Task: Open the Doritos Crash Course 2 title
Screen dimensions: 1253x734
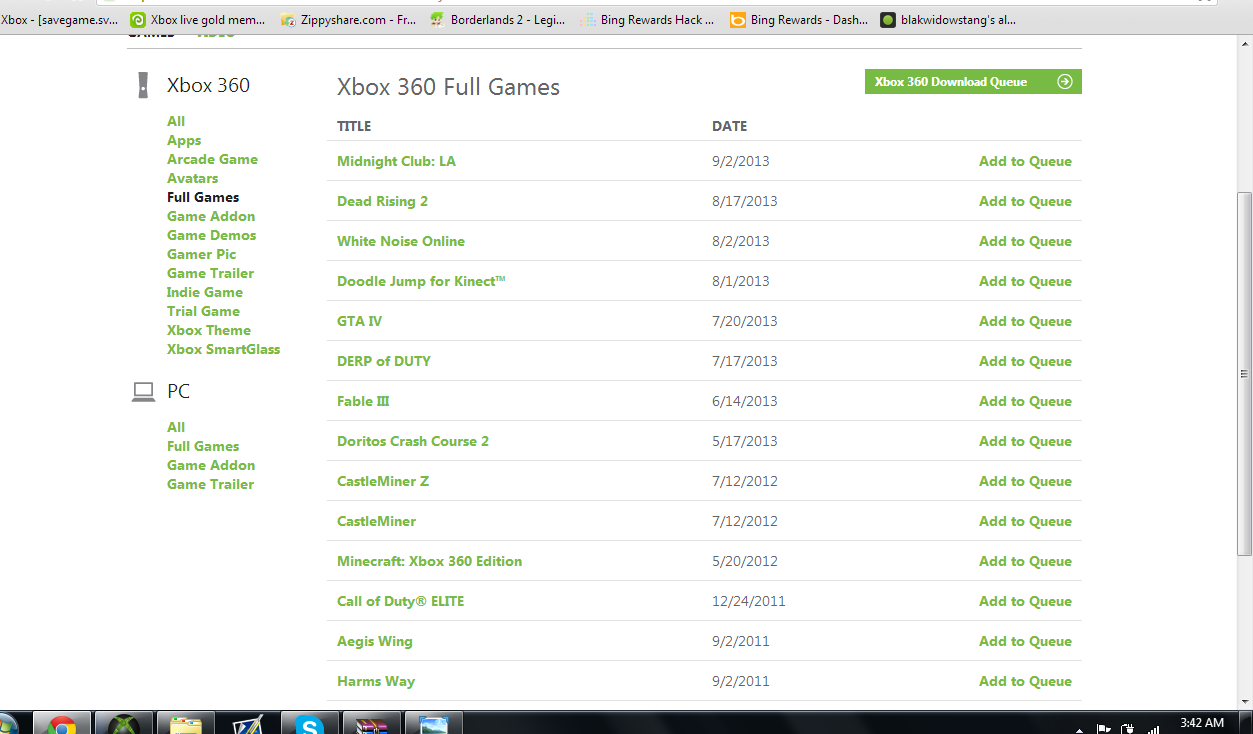Action: tap(413, 441)
